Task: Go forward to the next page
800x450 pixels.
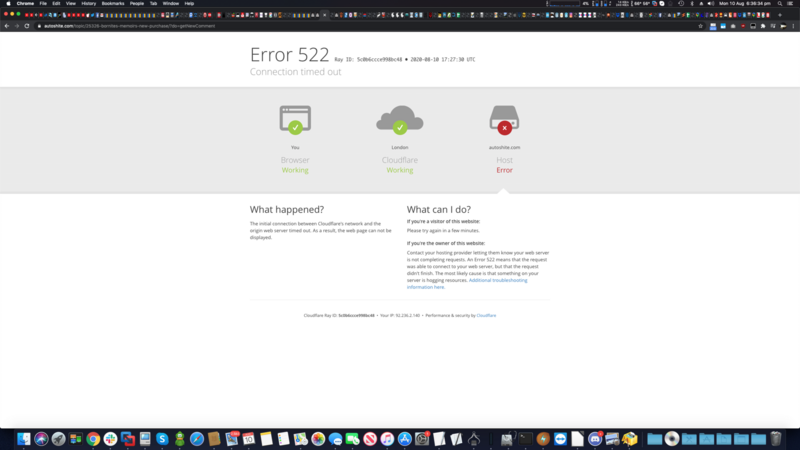Action: pyautogui.click(x=16, y=26)
